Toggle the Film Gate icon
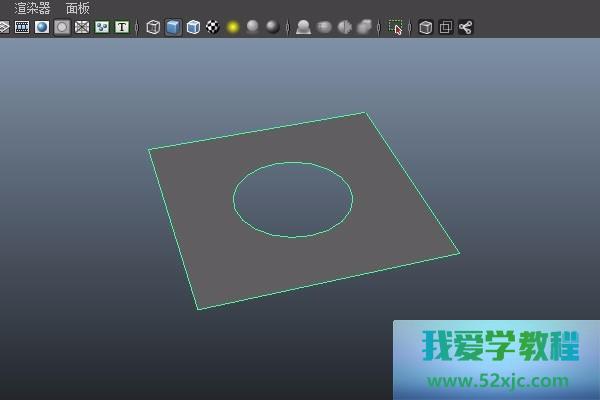600x400 pixels. (x=22, y=27)
